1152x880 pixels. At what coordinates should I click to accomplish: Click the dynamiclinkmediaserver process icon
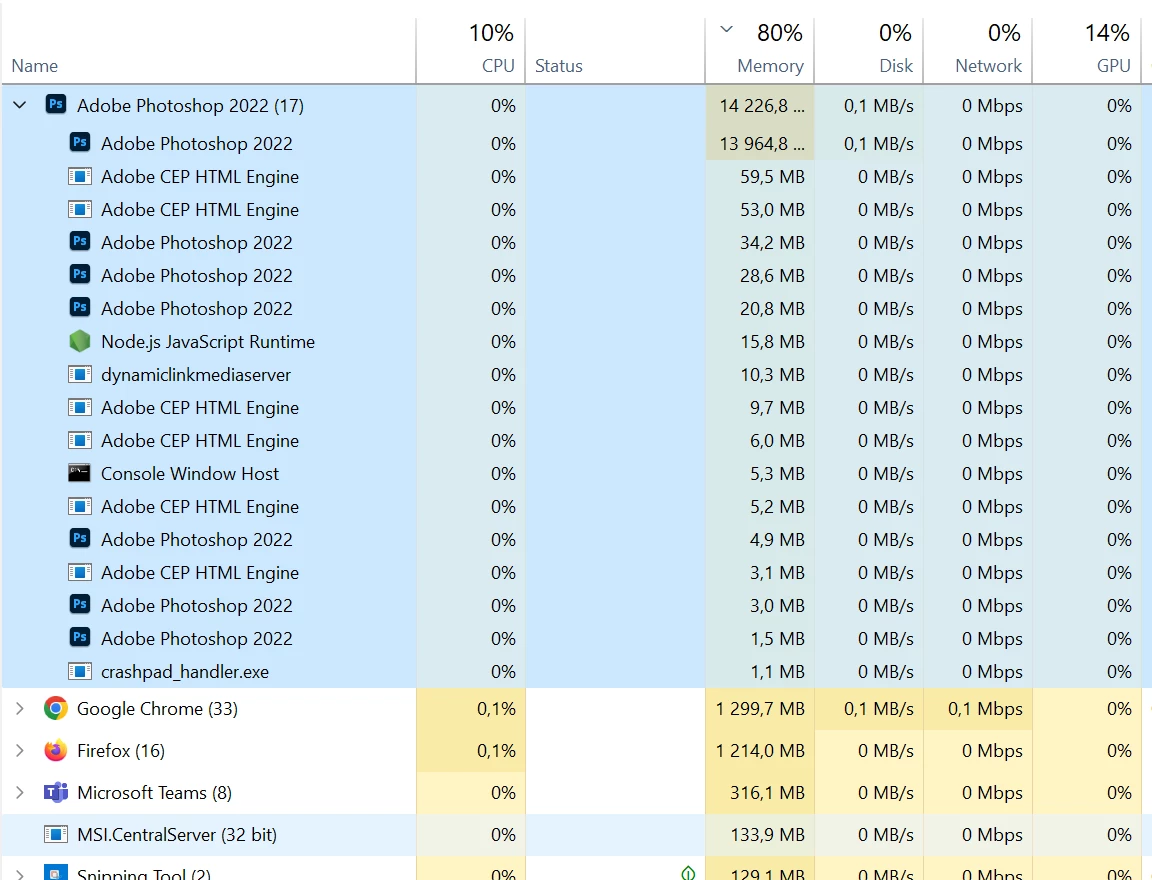click(79, 375)
